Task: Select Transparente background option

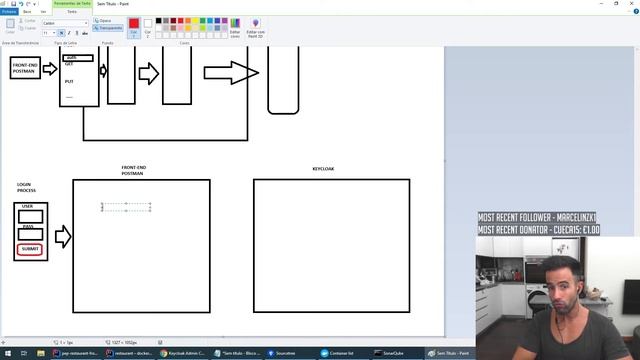Action: tap(108, 28)
